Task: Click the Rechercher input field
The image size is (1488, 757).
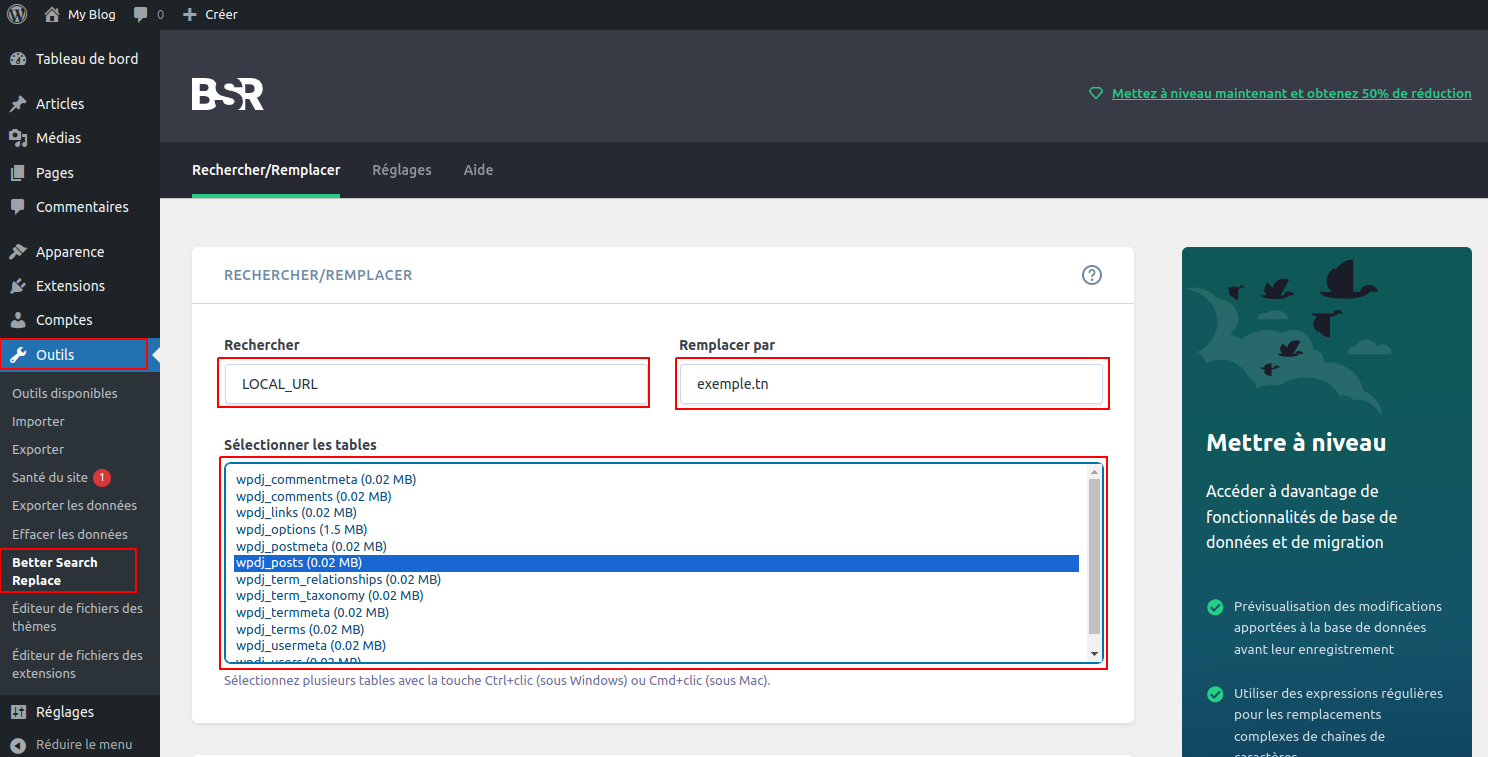Action: [x=435, y=384]
